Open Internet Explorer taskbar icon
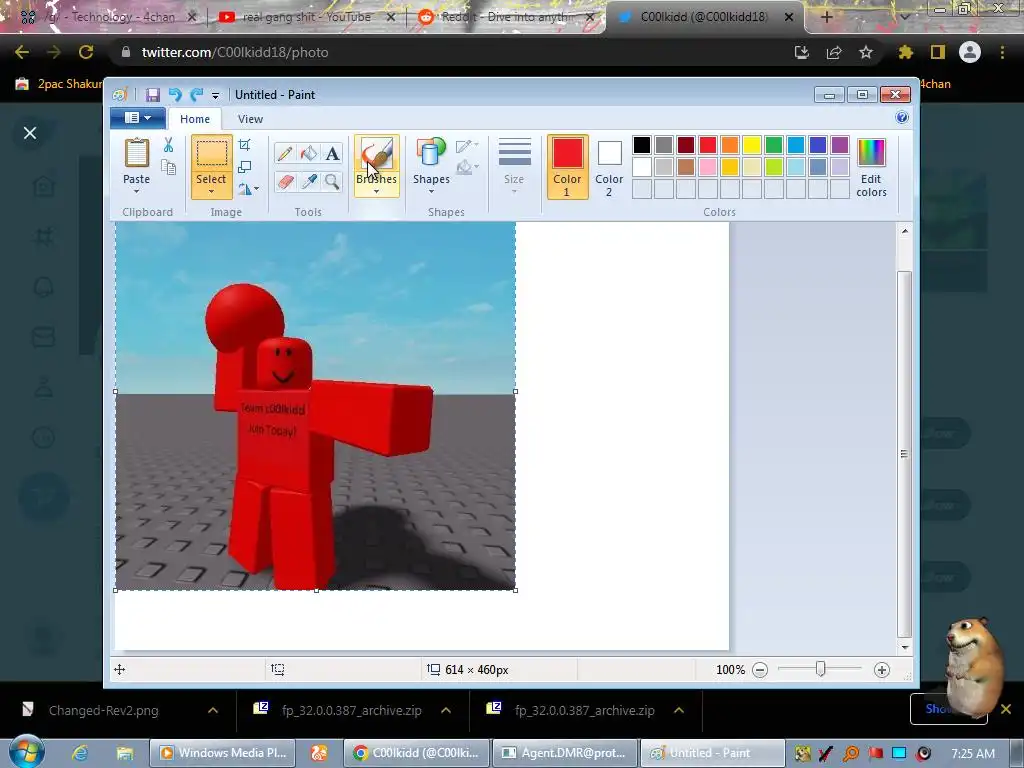The width and height of the screenshot is (1024, 768). pyautogui.click(x=80, y=753)
